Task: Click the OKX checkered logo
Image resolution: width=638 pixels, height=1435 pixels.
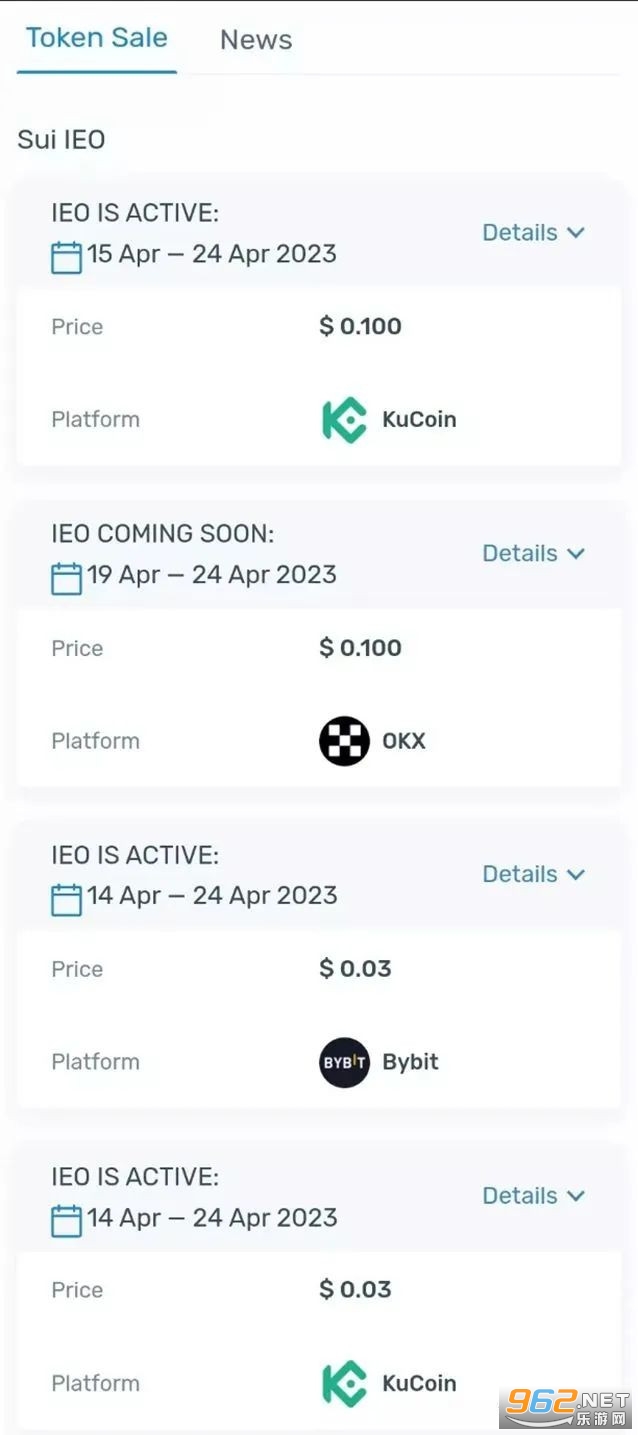Action: tap(344, 741)
